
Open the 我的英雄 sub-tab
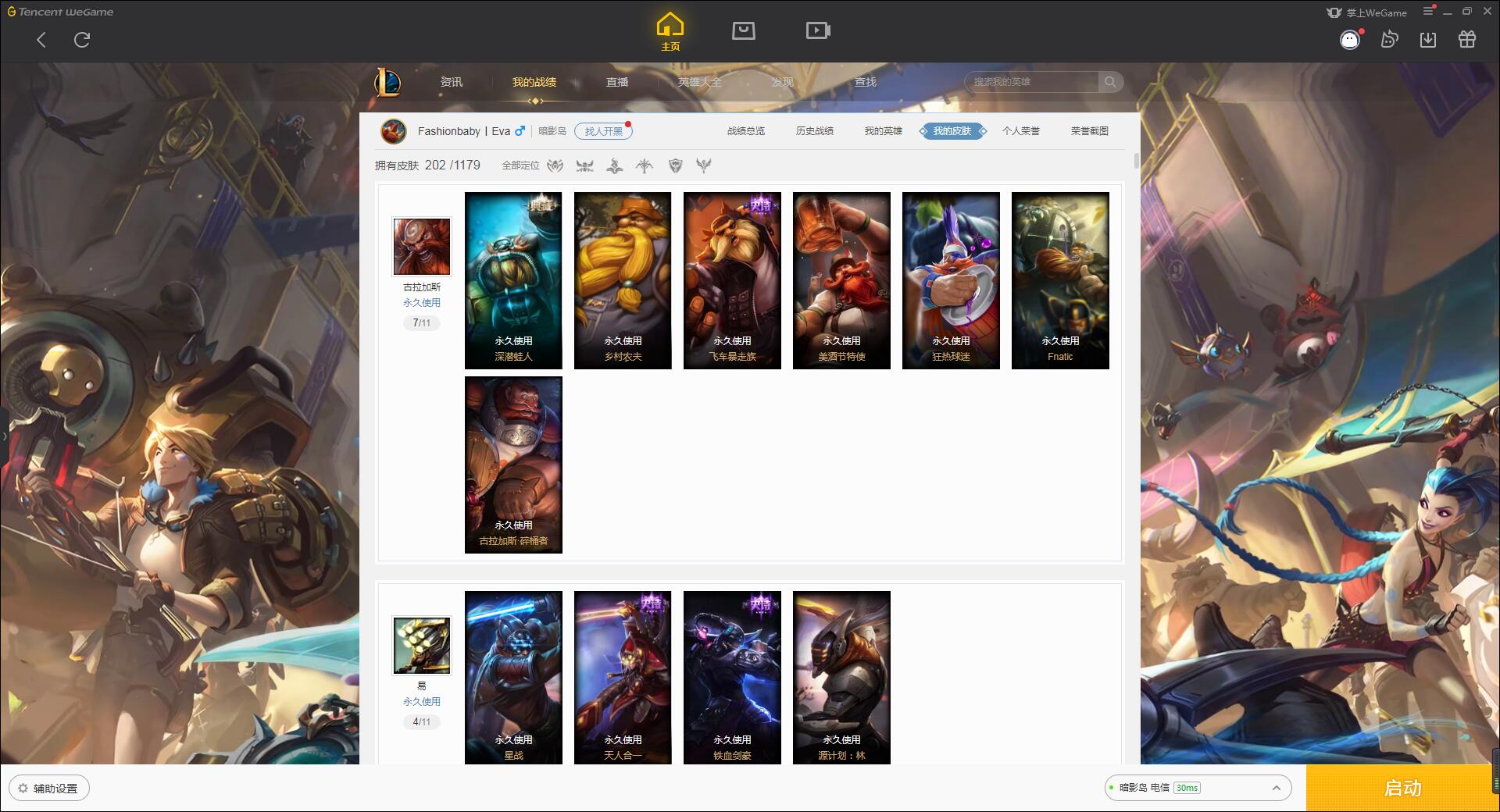884,131
